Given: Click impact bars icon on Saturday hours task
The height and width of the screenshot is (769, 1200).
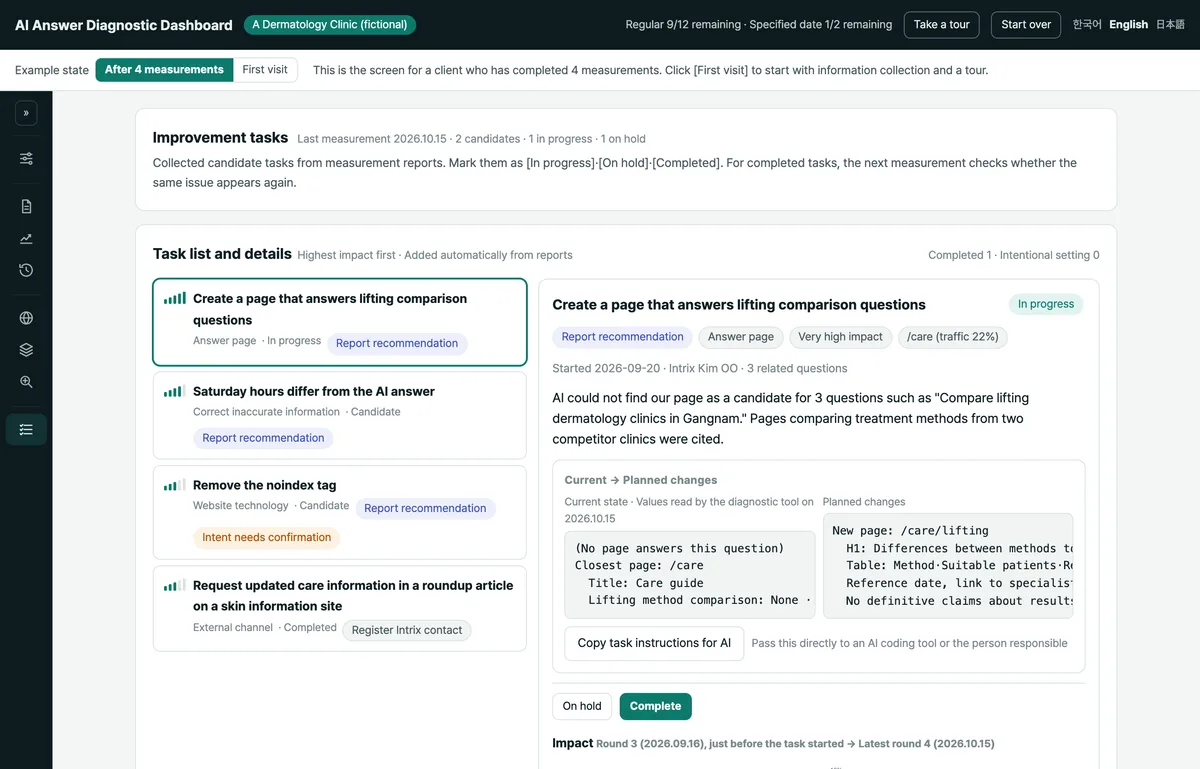Looking at the screenshot, I should (175, 391).
